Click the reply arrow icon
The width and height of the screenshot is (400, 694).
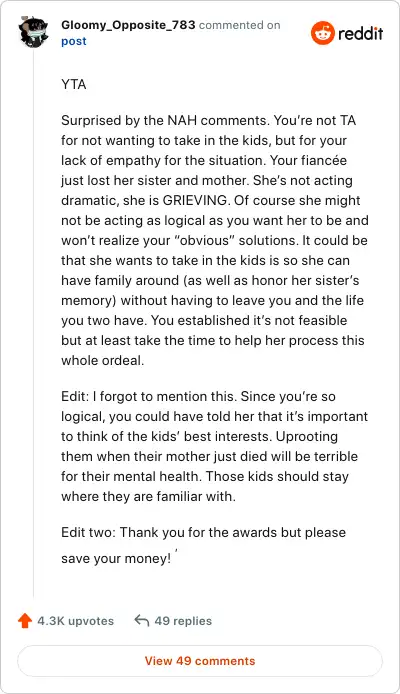[x=141, y=621]
